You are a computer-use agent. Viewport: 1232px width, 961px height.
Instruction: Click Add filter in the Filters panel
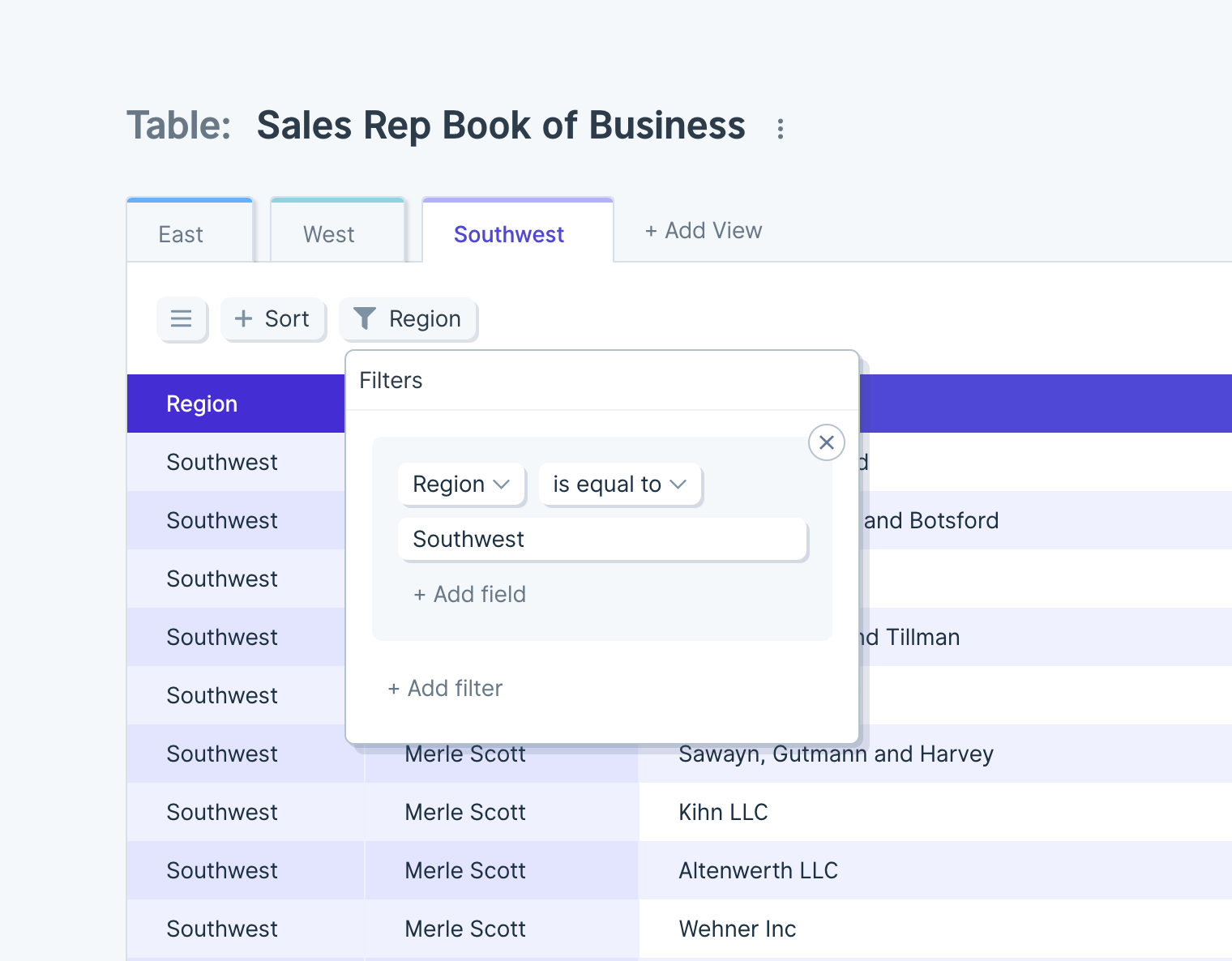[445, 688]
